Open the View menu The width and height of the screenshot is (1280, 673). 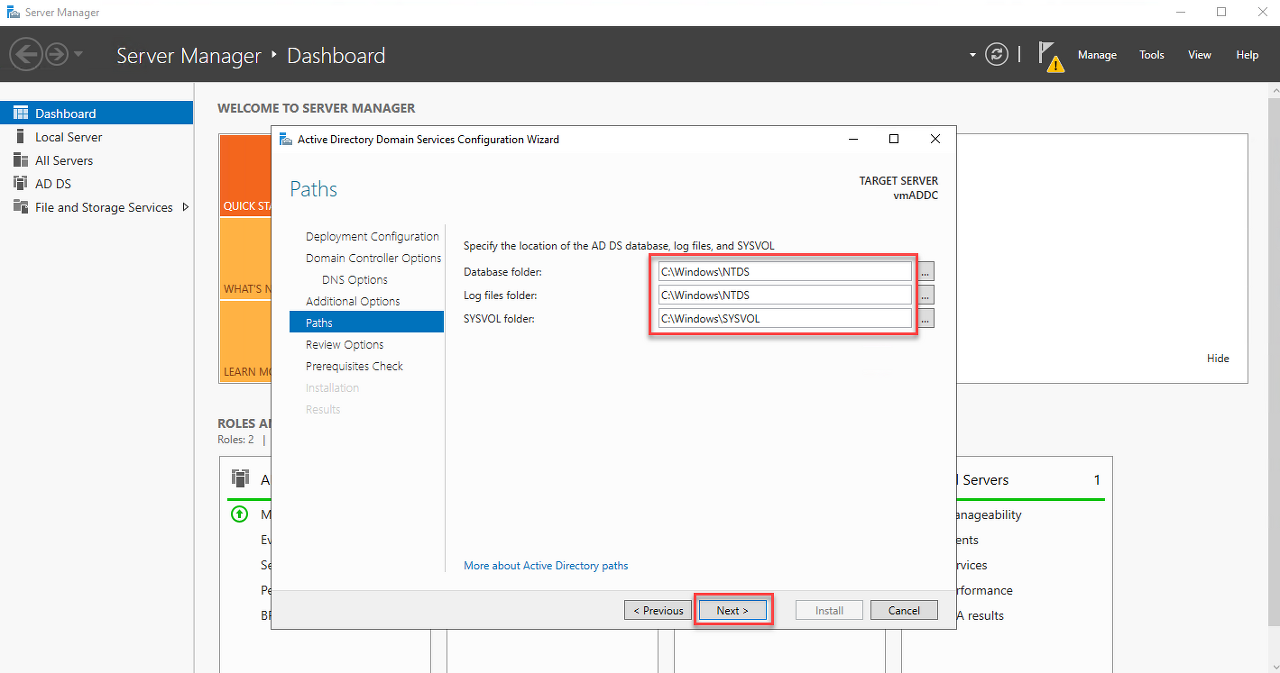coord(1200,55)
